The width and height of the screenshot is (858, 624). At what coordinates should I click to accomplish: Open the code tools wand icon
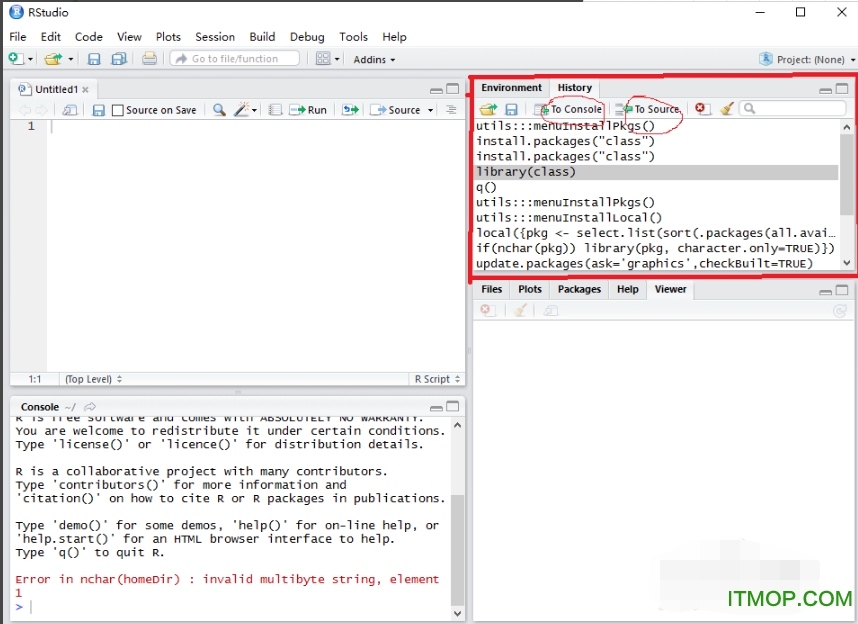(240, 110)
